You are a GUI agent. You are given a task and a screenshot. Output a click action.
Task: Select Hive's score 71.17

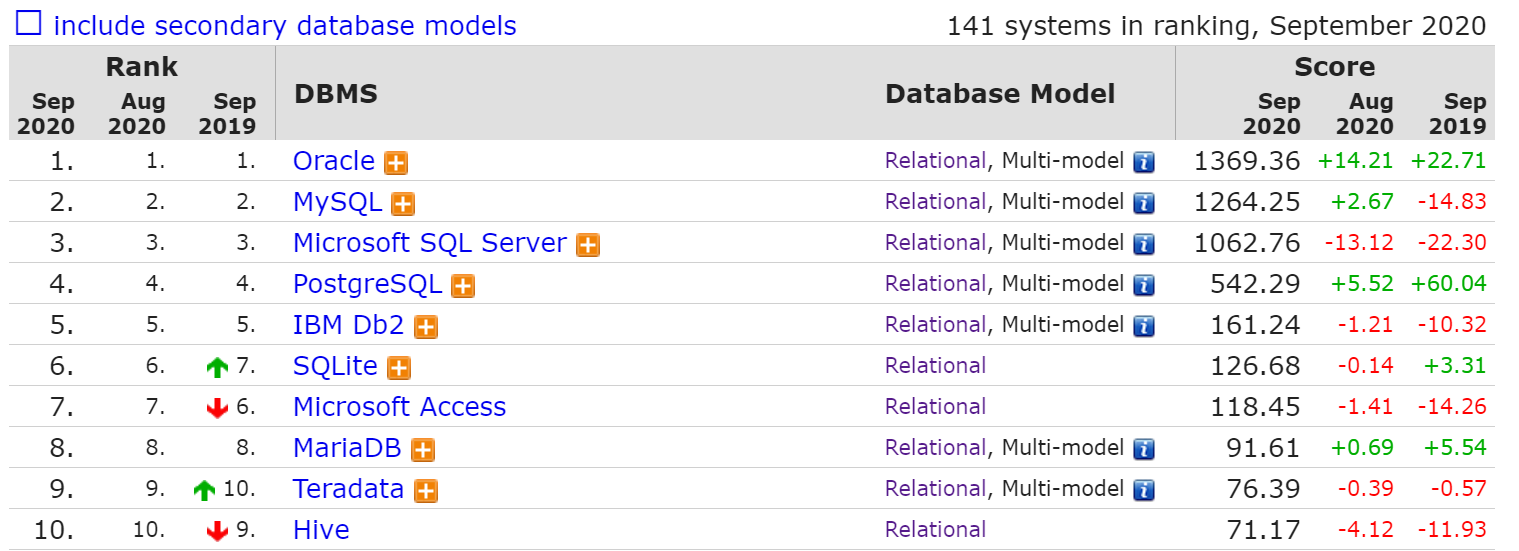point(1263,530)
